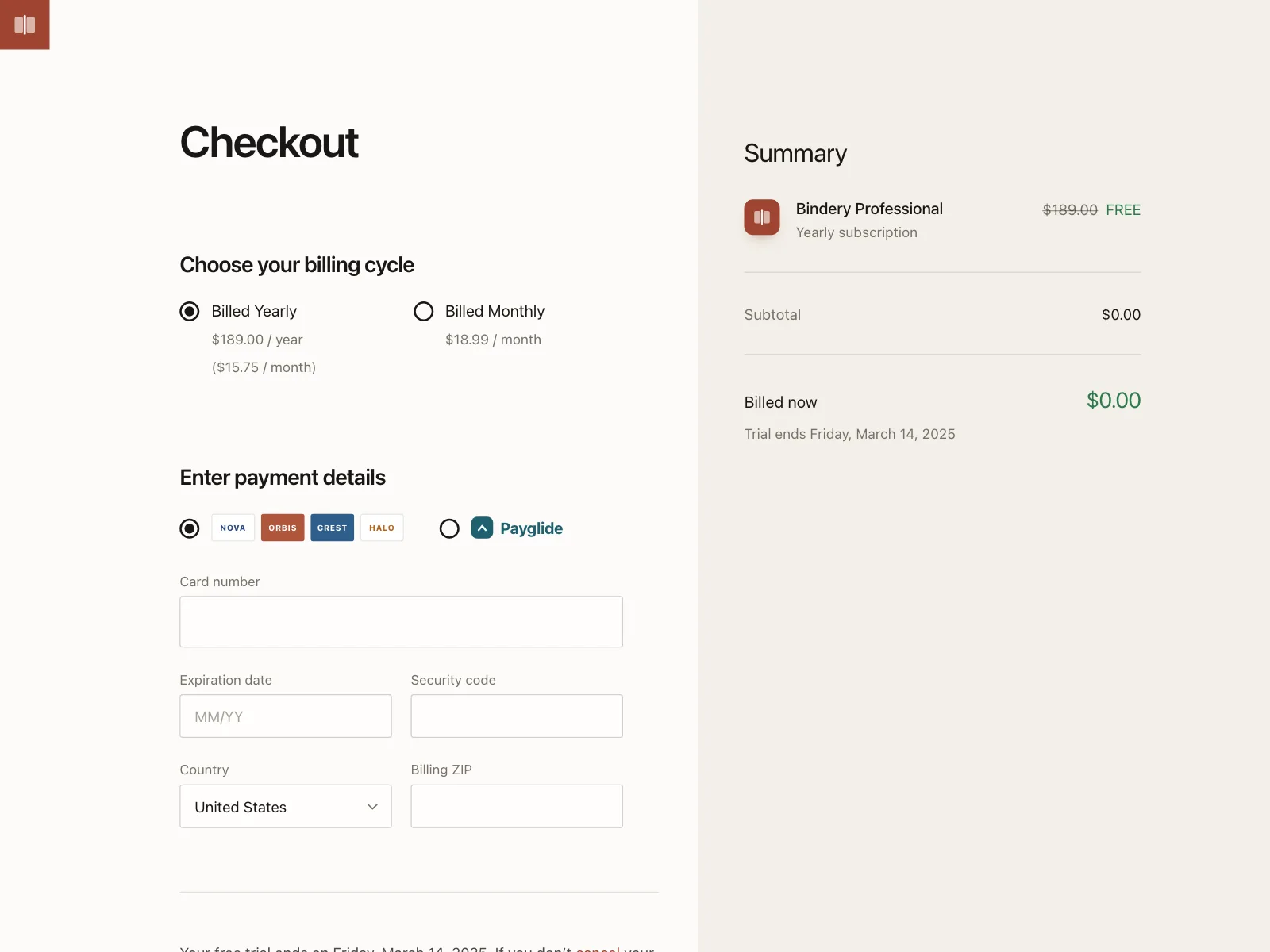The image size is (1270, 952).
Task: Click the Bindery Professional product icon
Action: 761,217
